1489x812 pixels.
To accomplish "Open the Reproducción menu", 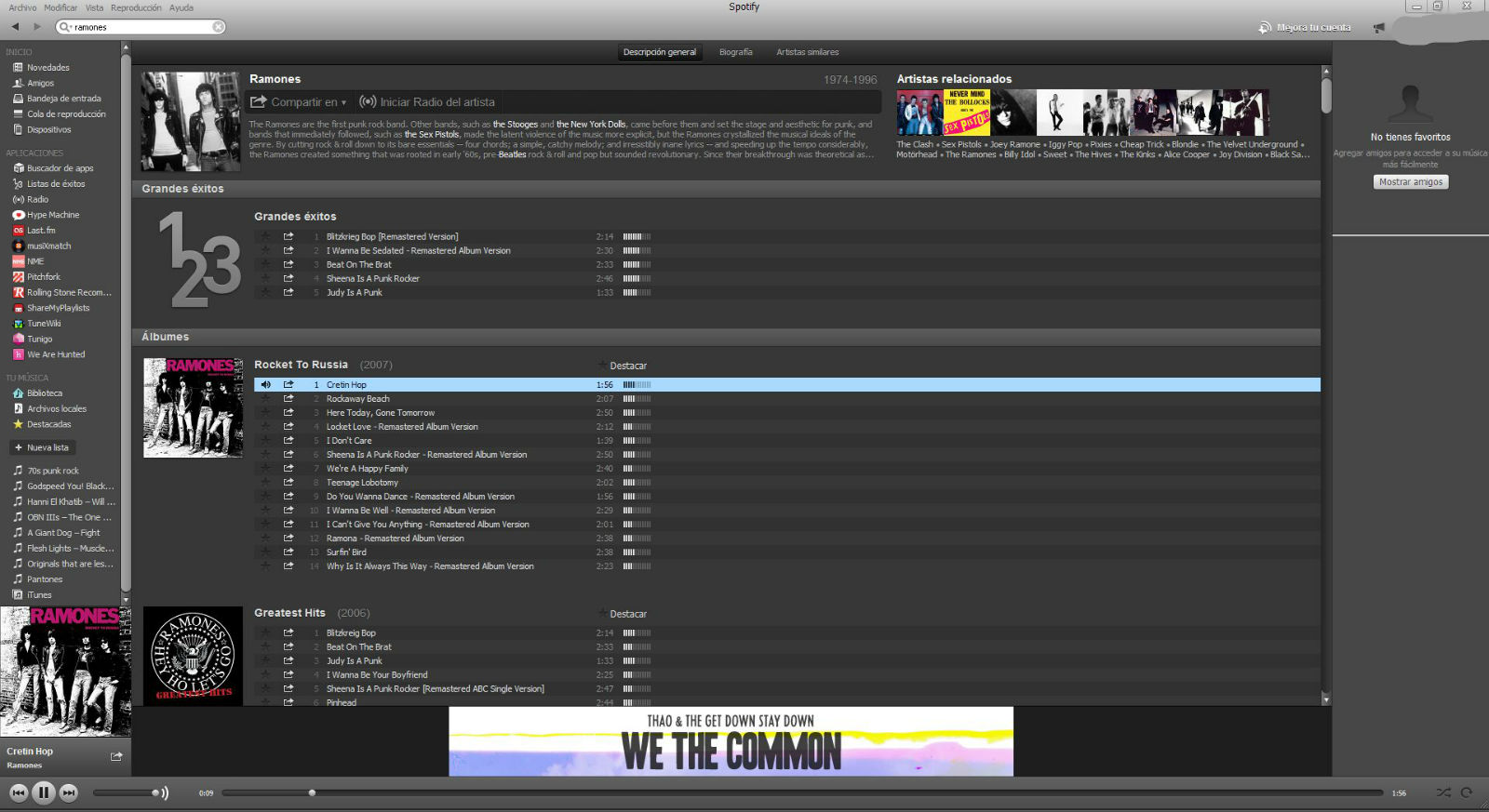I will pyautogui.click(x=136, y=7).
